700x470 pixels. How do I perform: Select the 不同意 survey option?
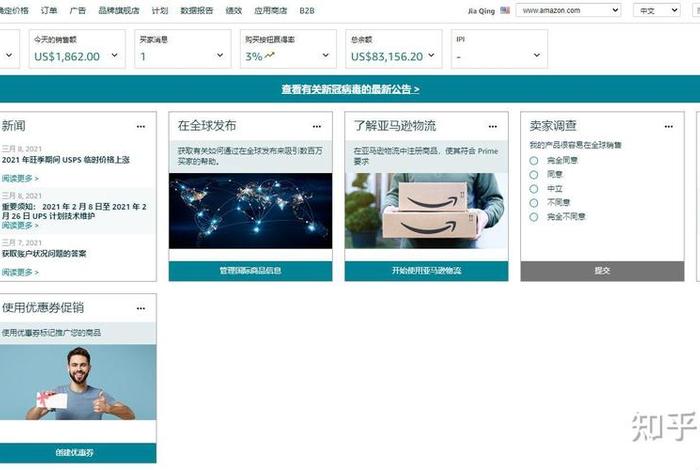pos(533,203)
